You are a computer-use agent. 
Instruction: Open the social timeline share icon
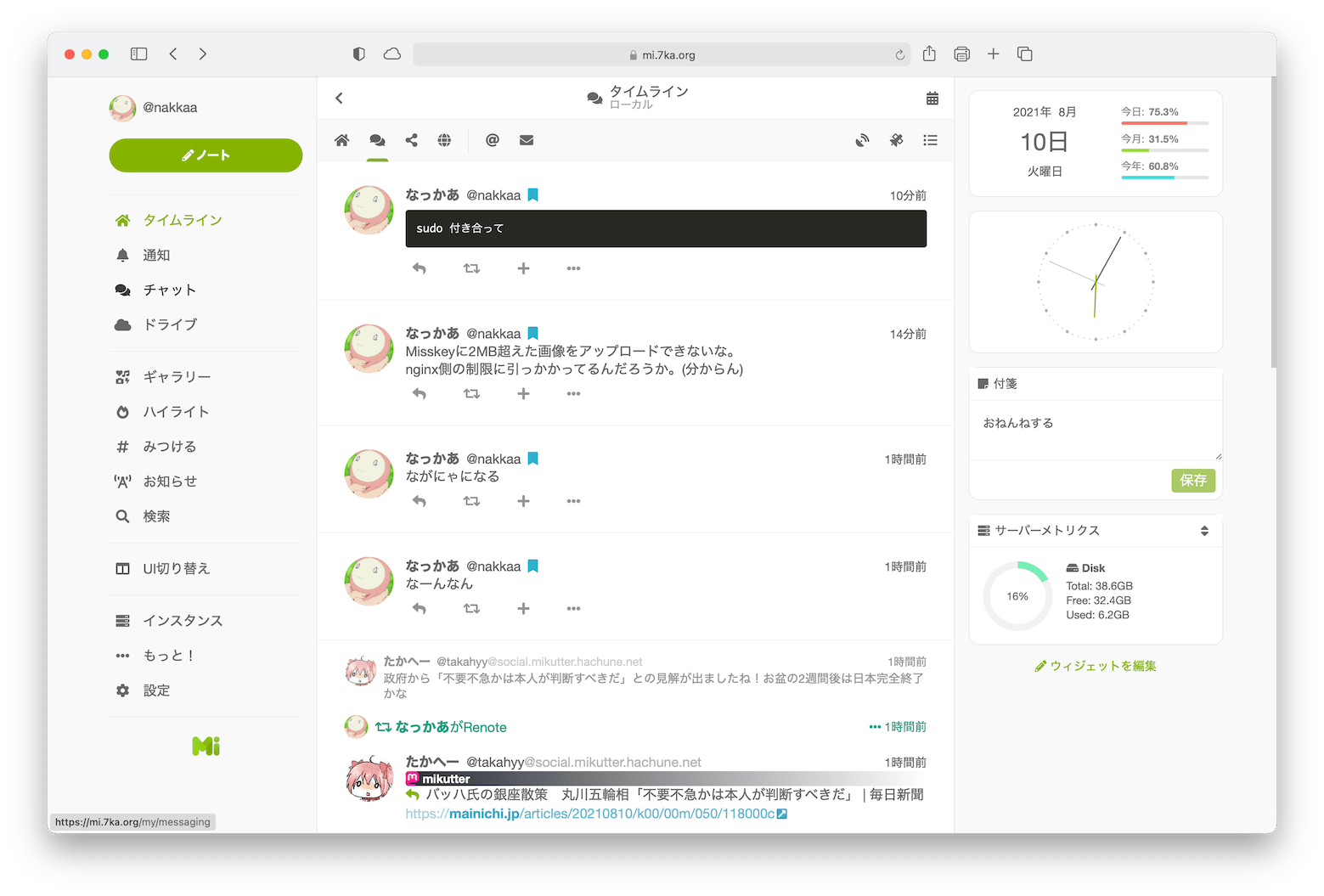411,140
